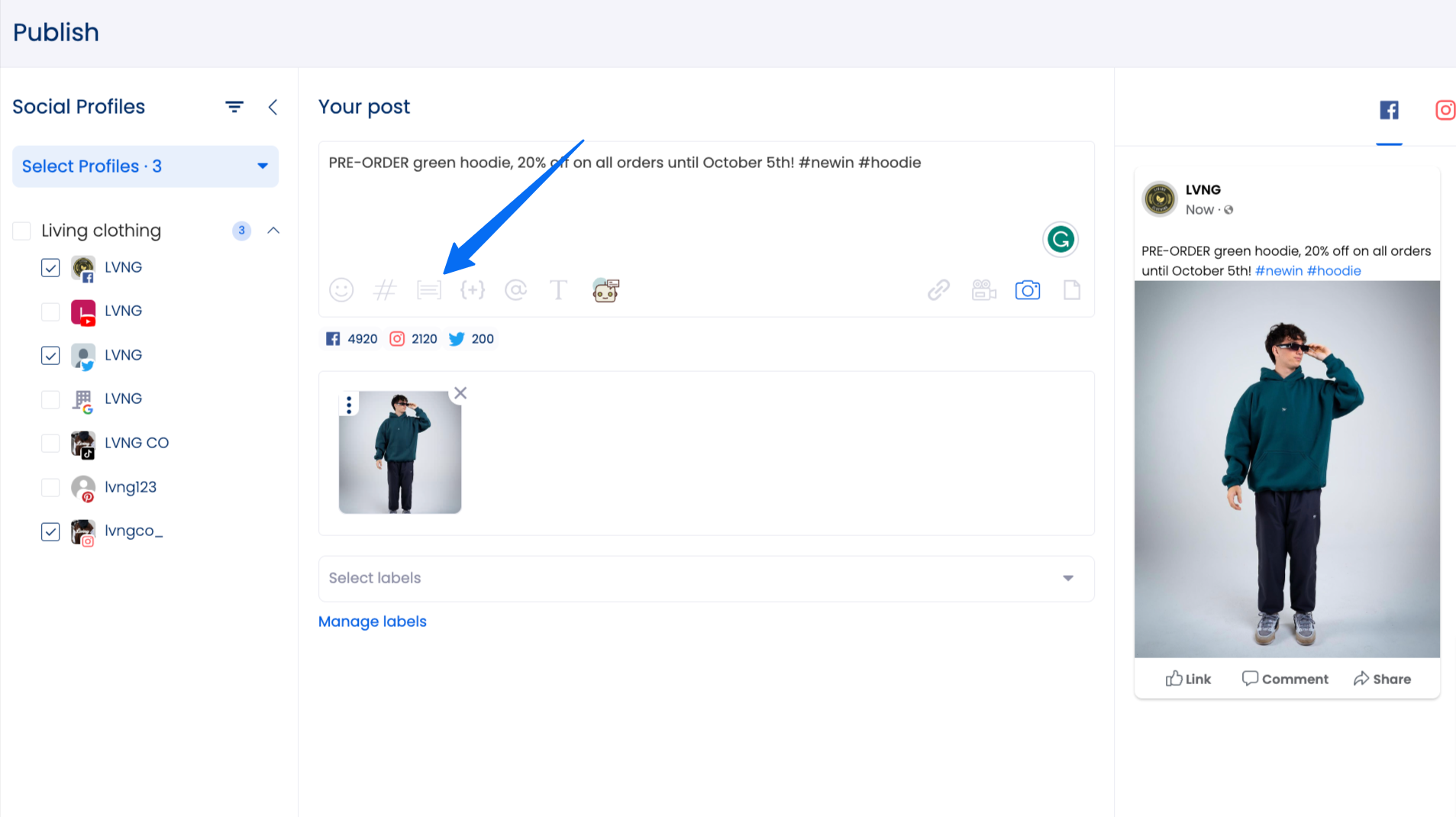This screenshot has height=817, width=1456.
Task: Click #newin hashtag in preview
Action: (1279, 271)
